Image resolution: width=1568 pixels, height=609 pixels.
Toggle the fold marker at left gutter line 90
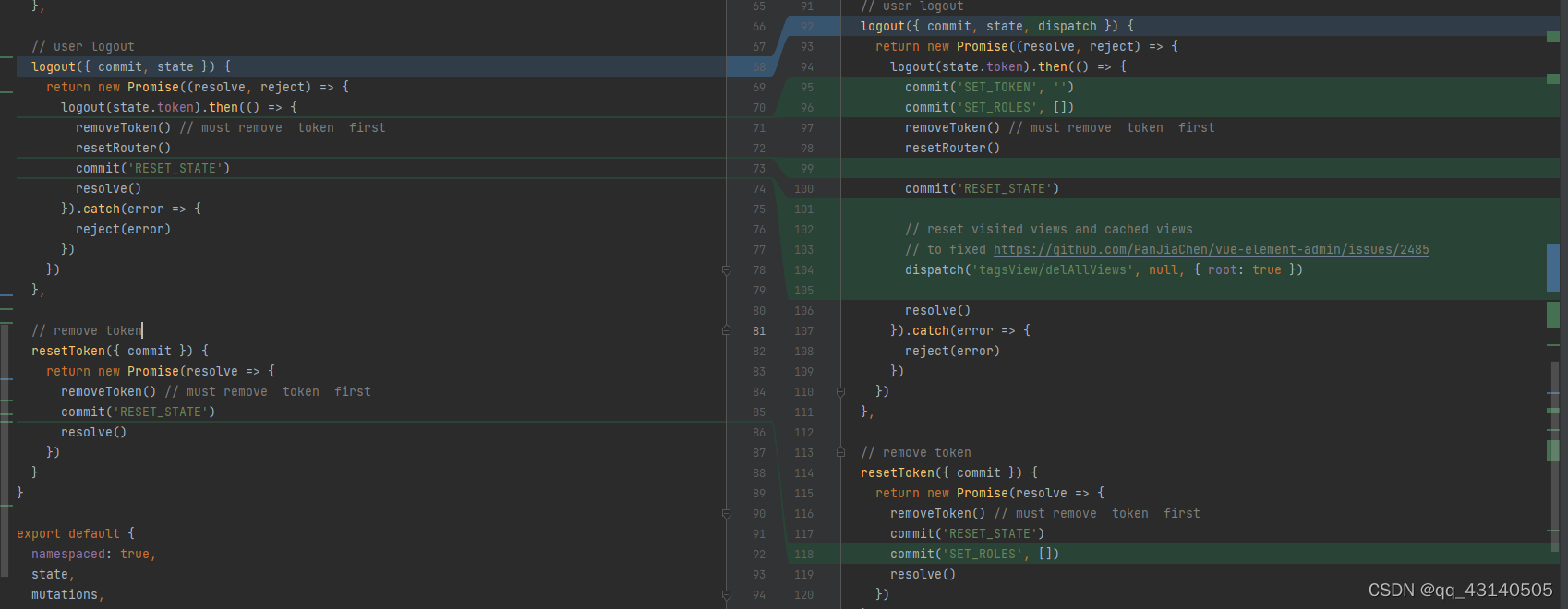tap(726, 514)
